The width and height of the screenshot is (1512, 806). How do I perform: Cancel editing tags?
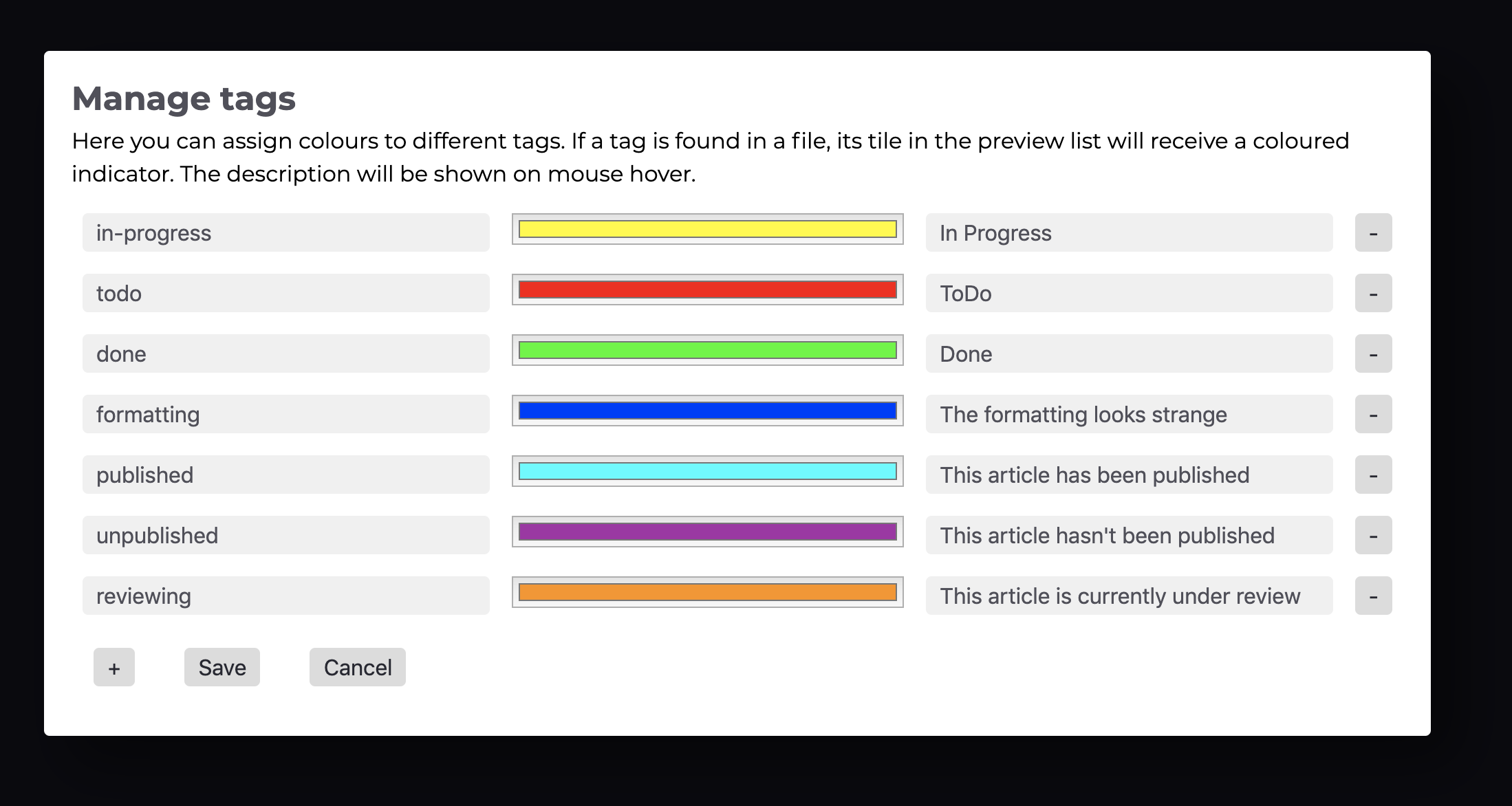click(x=357, y=666)
